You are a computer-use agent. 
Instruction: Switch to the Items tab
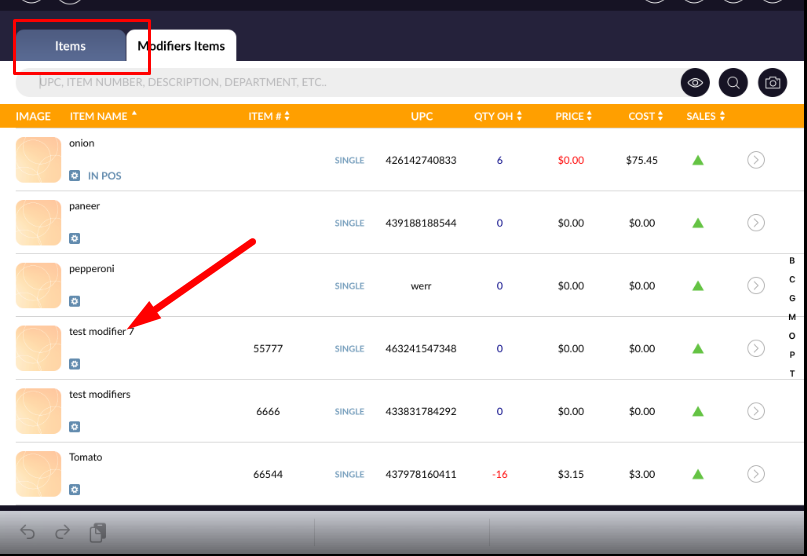tap(70, 46)
